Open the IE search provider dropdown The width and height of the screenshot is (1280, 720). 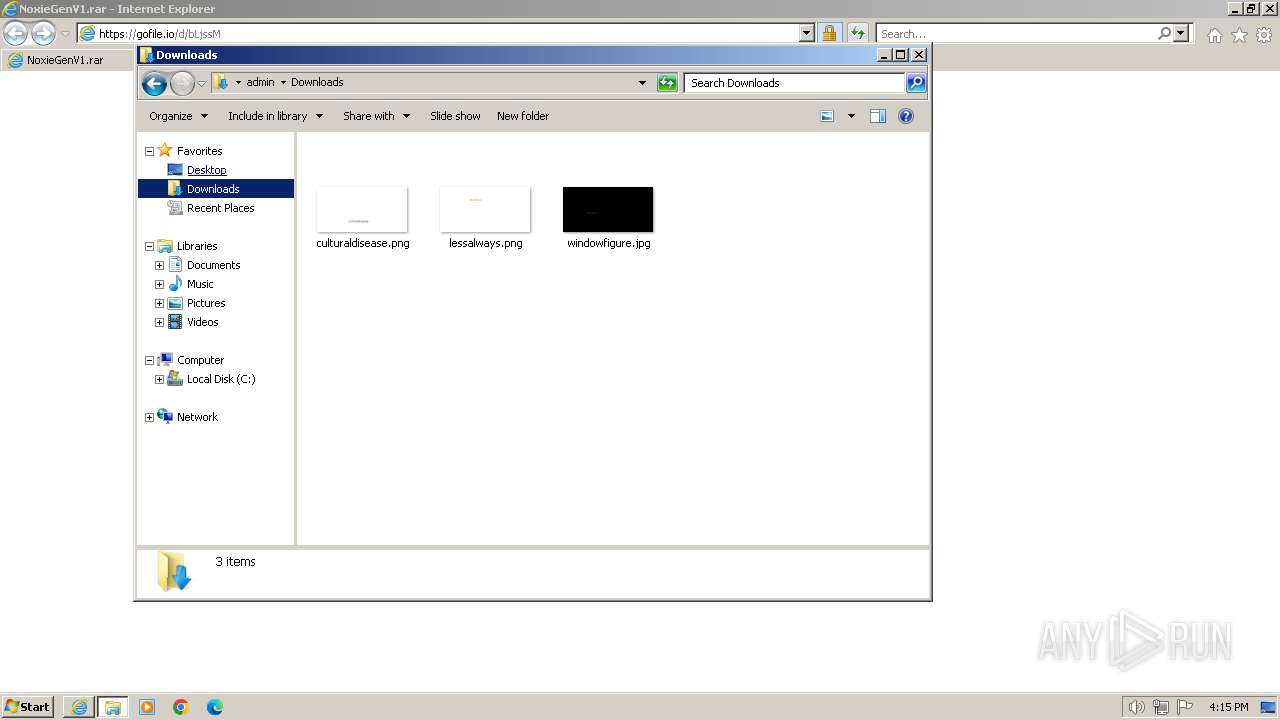tap(1182, 34)
